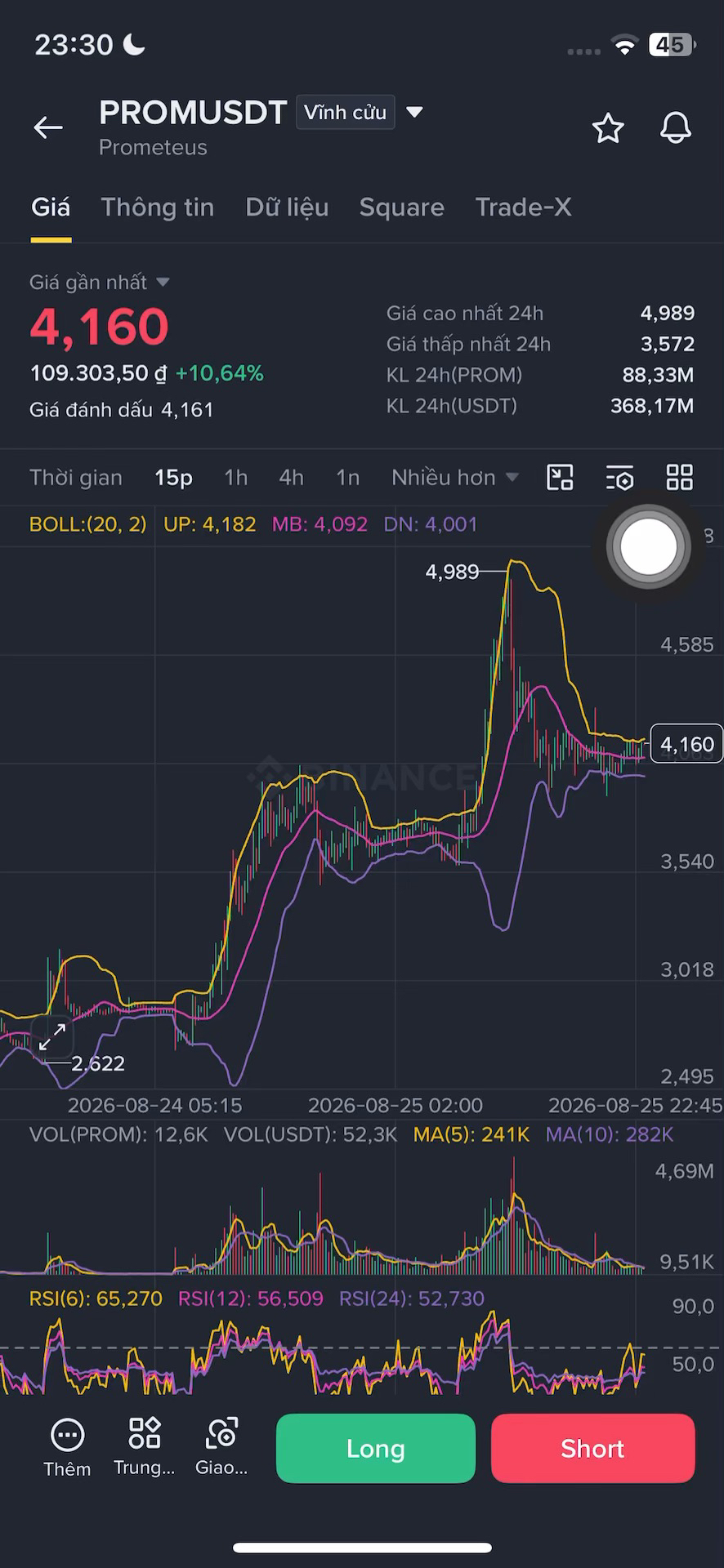Open the Nhiều hơn timeframe dropdown
The image size is (724, 1568).
tap(454, 478)
